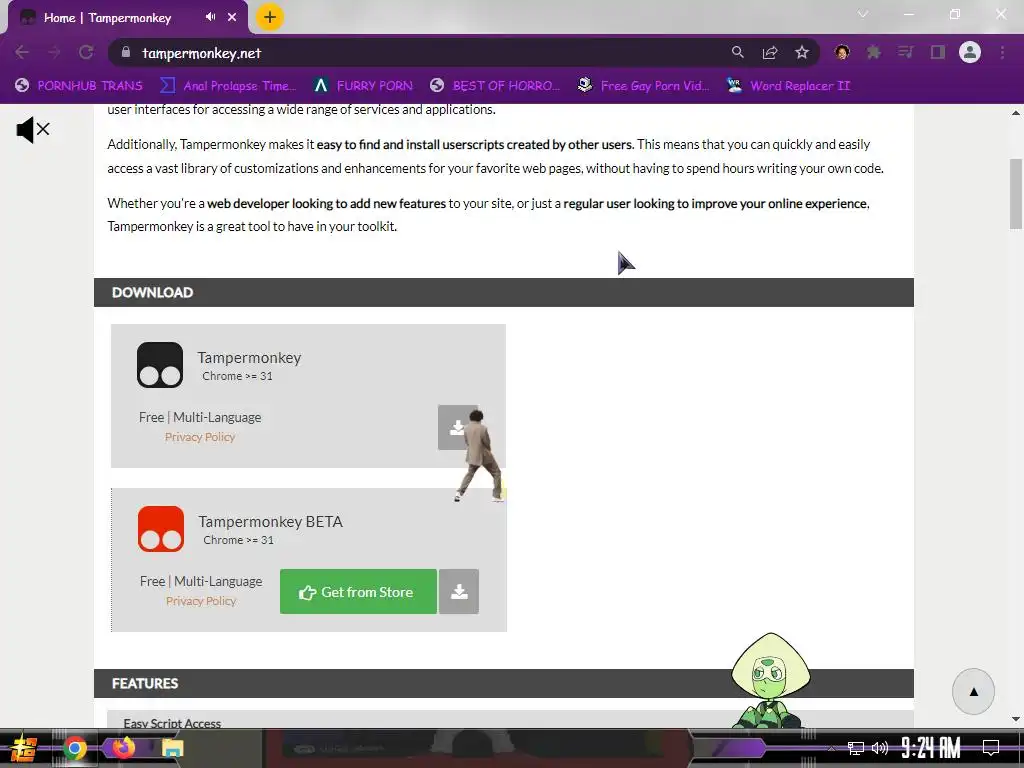Open the Chrome profile avatar
The image size is (1024, 768).
pyautogui.click(x=970, y=52)
